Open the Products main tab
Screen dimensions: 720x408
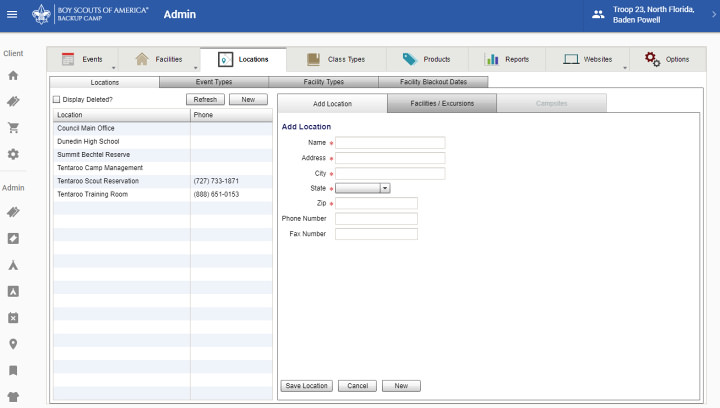pos(427,59)
